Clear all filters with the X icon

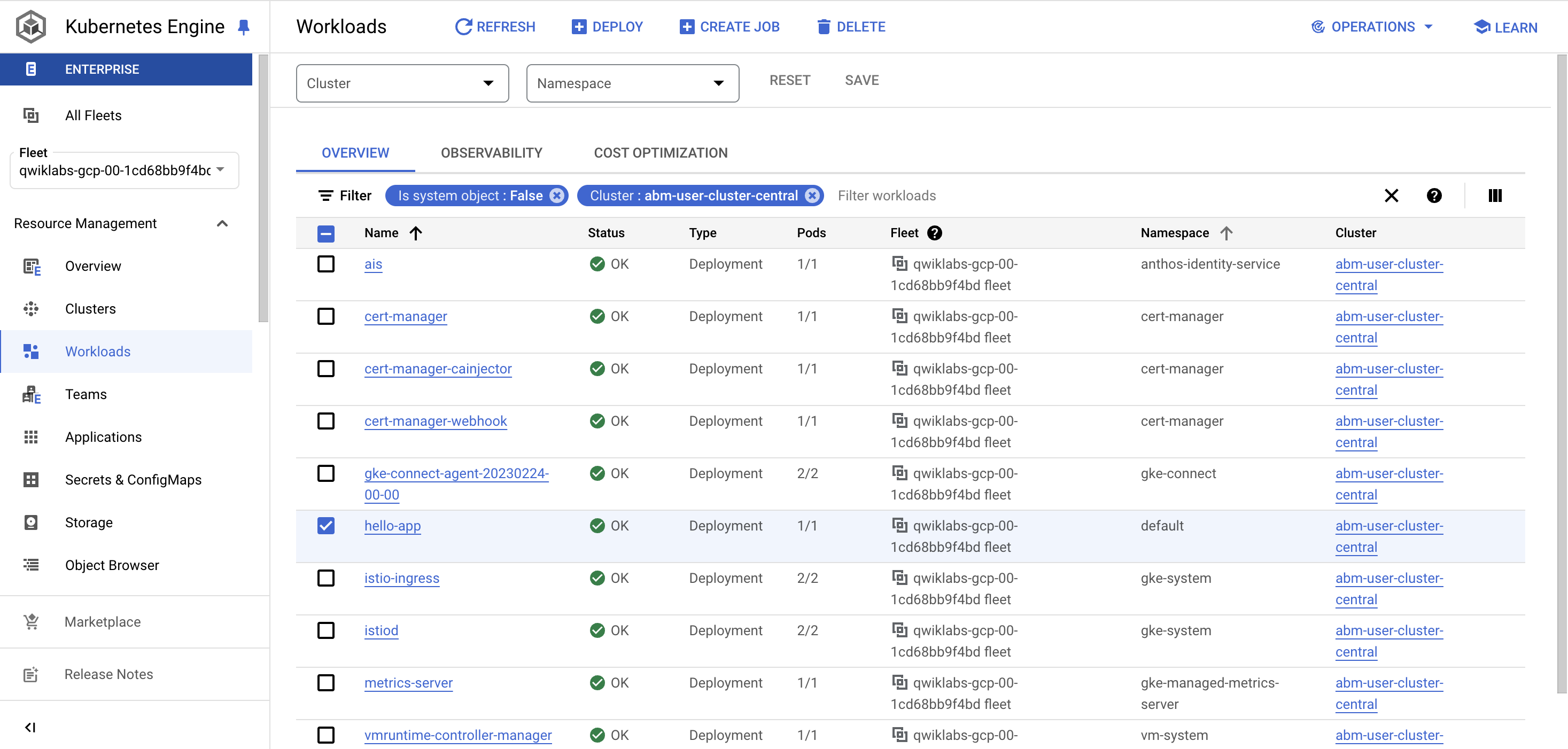(1392, 196)
